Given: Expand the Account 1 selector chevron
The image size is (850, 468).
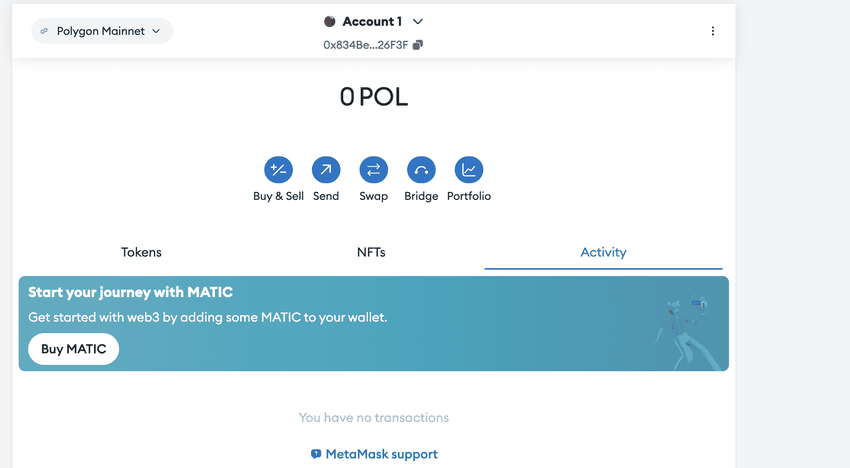Looking at the screenshot, I should click(418, 21).
